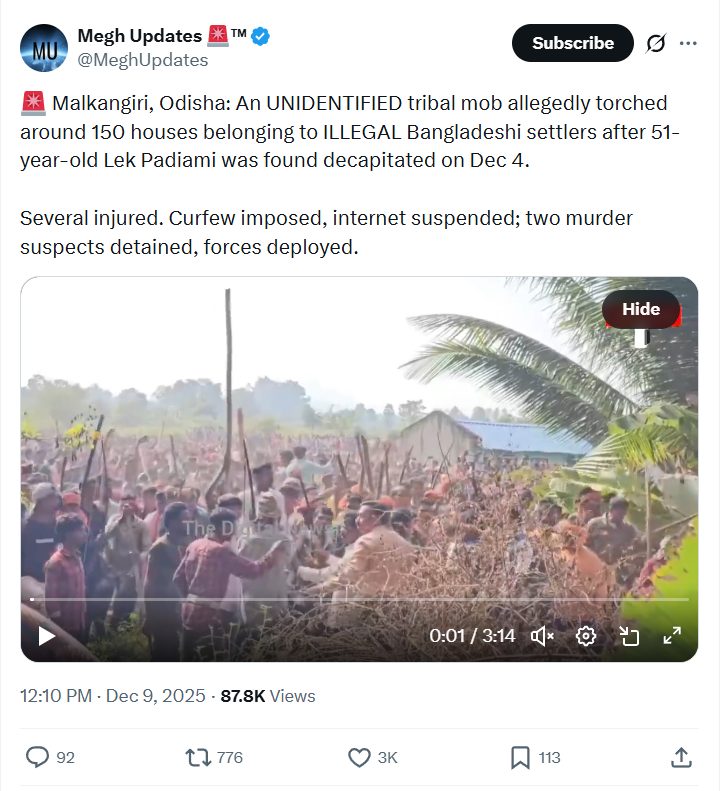The image size is (723, 791).
Task: Open video settings gear
Action: 586,636
